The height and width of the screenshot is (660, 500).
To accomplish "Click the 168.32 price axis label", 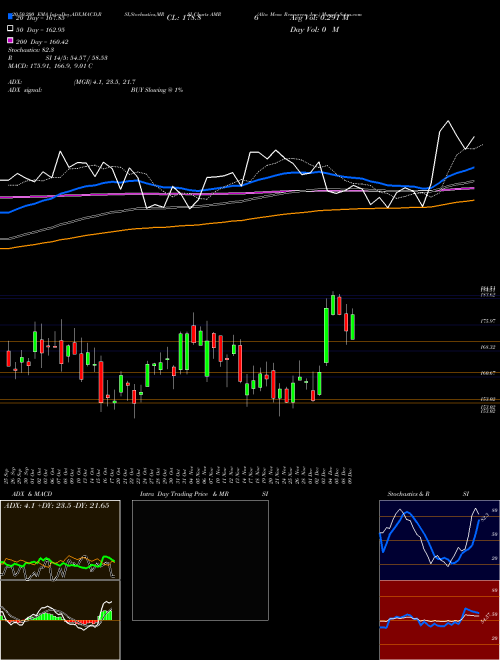I will (488, 347).
